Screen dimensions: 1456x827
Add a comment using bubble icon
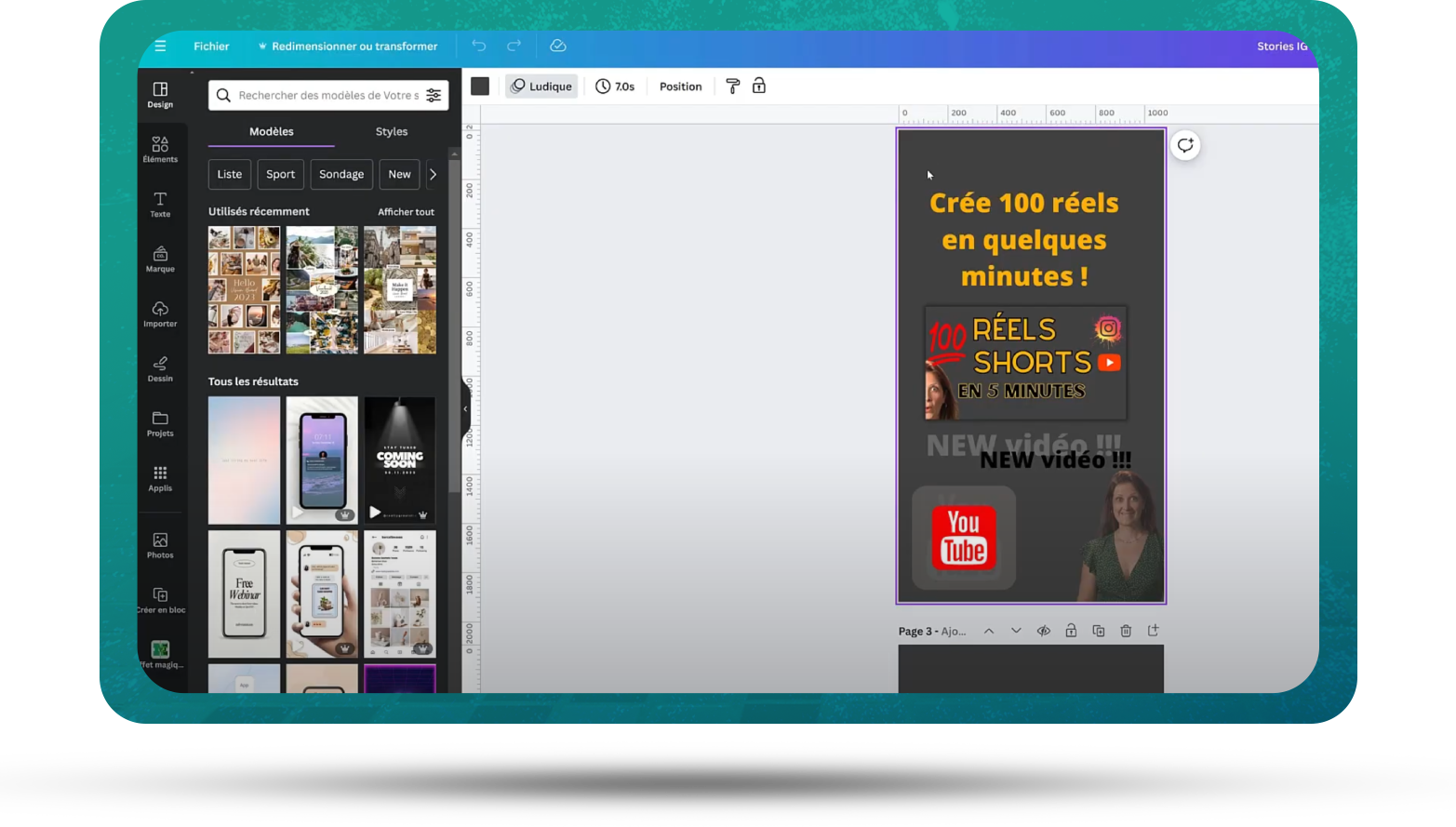pyautogui.click(x=1185, y=145)
